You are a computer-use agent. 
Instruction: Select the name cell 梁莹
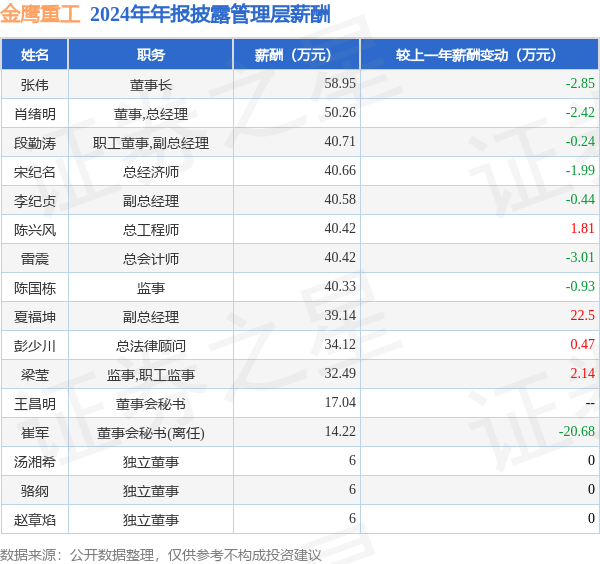(35, 376)
